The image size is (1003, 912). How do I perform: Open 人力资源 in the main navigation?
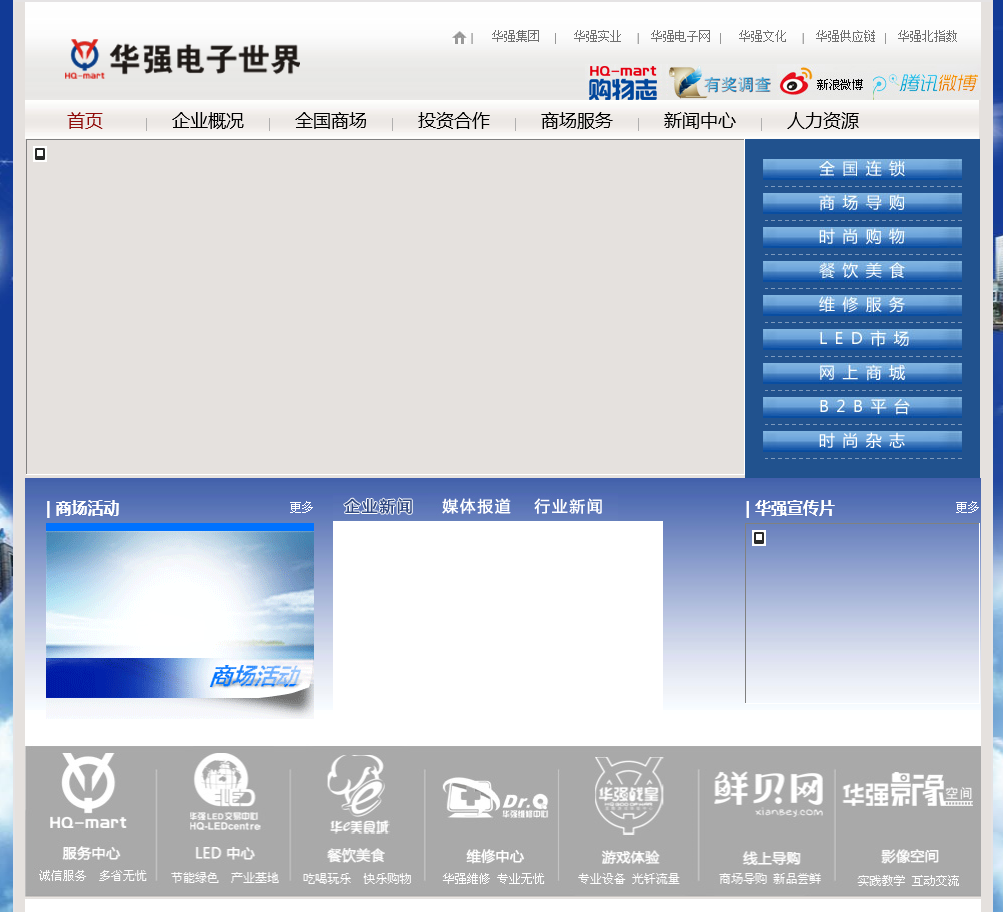[x=823, y=121]
